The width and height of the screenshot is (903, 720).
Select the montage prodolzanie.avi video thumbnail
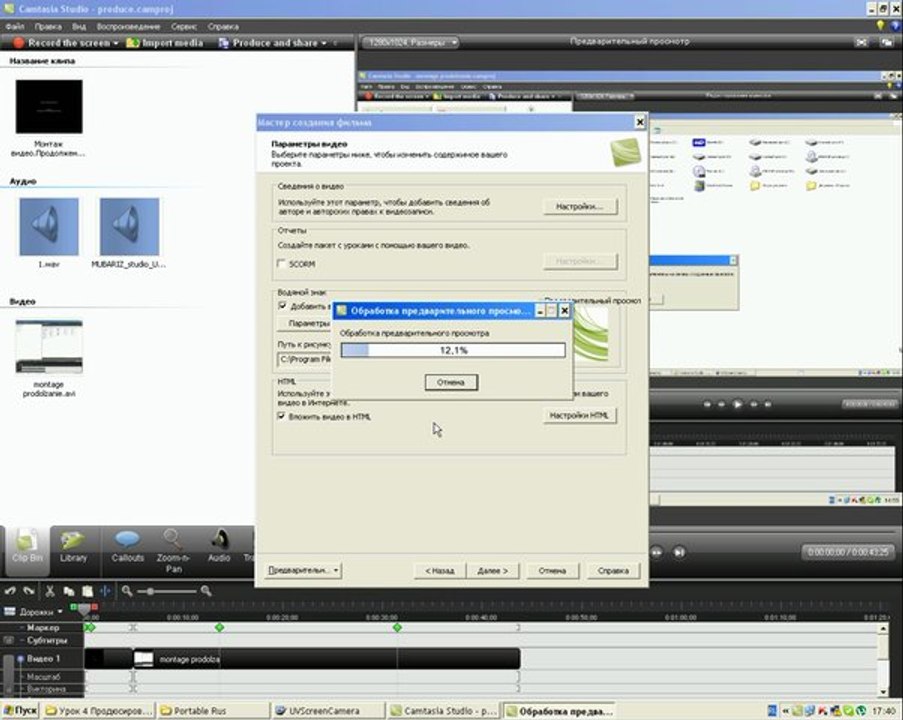pyautogui.click(x=49, y=347)
